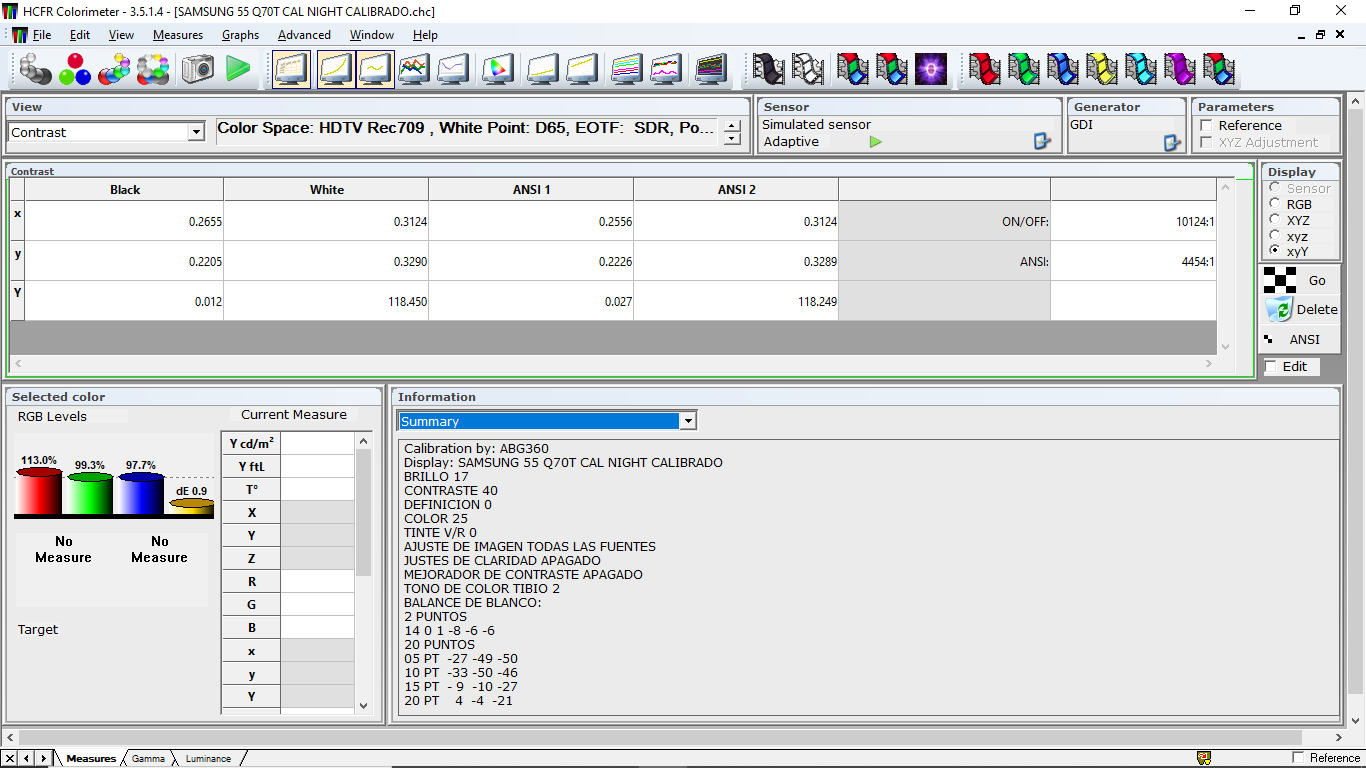Click the green film strip pattern icon

tap(1023, 69)
